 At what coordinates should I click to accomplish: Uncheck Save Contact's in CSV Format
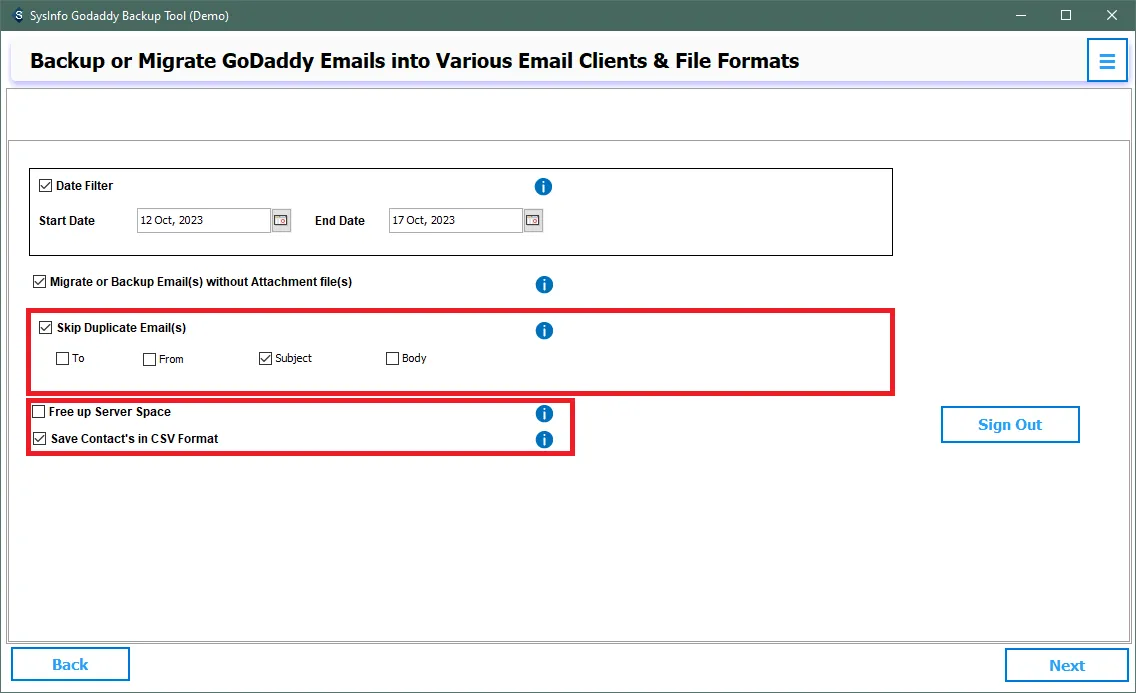coord(40,439)
